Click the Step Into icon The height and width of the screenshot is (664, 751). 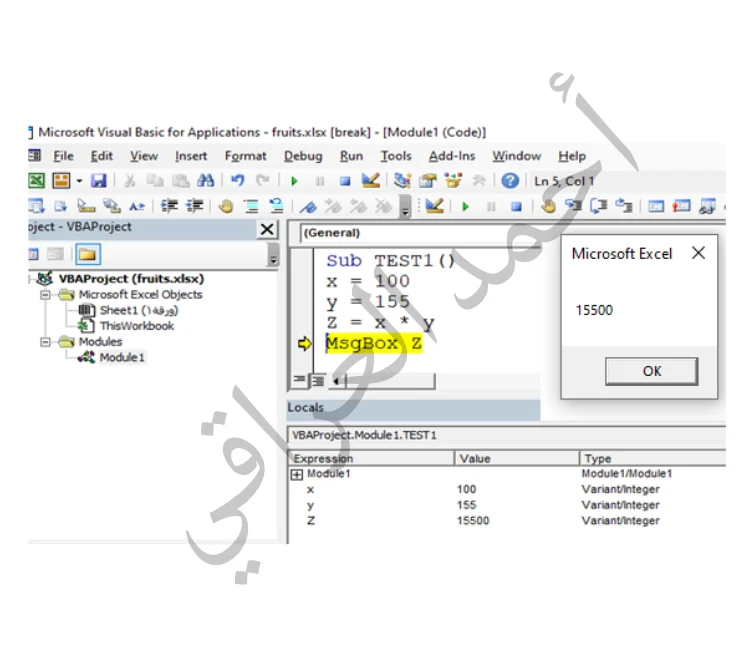(573, 206)
